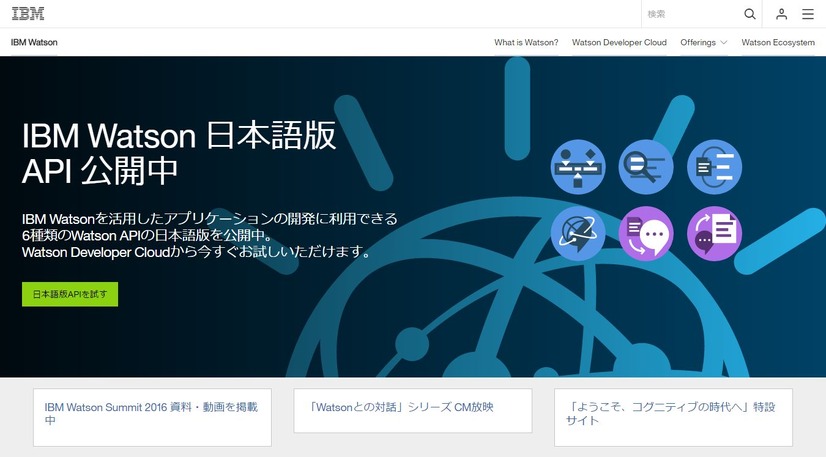Open What is Watson? menu item
Image resolution: width=826 pixels, height=457 pixels.
coord(526,42)
